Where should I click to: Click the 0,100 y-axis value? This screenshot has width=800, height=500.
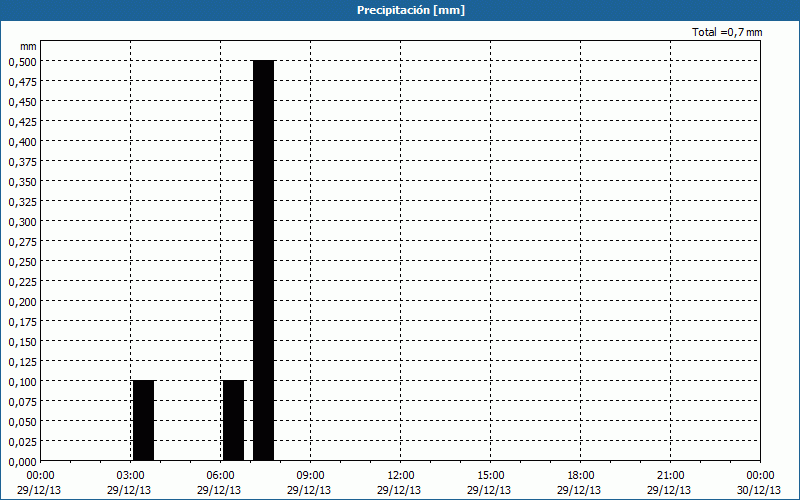point(23,382)
